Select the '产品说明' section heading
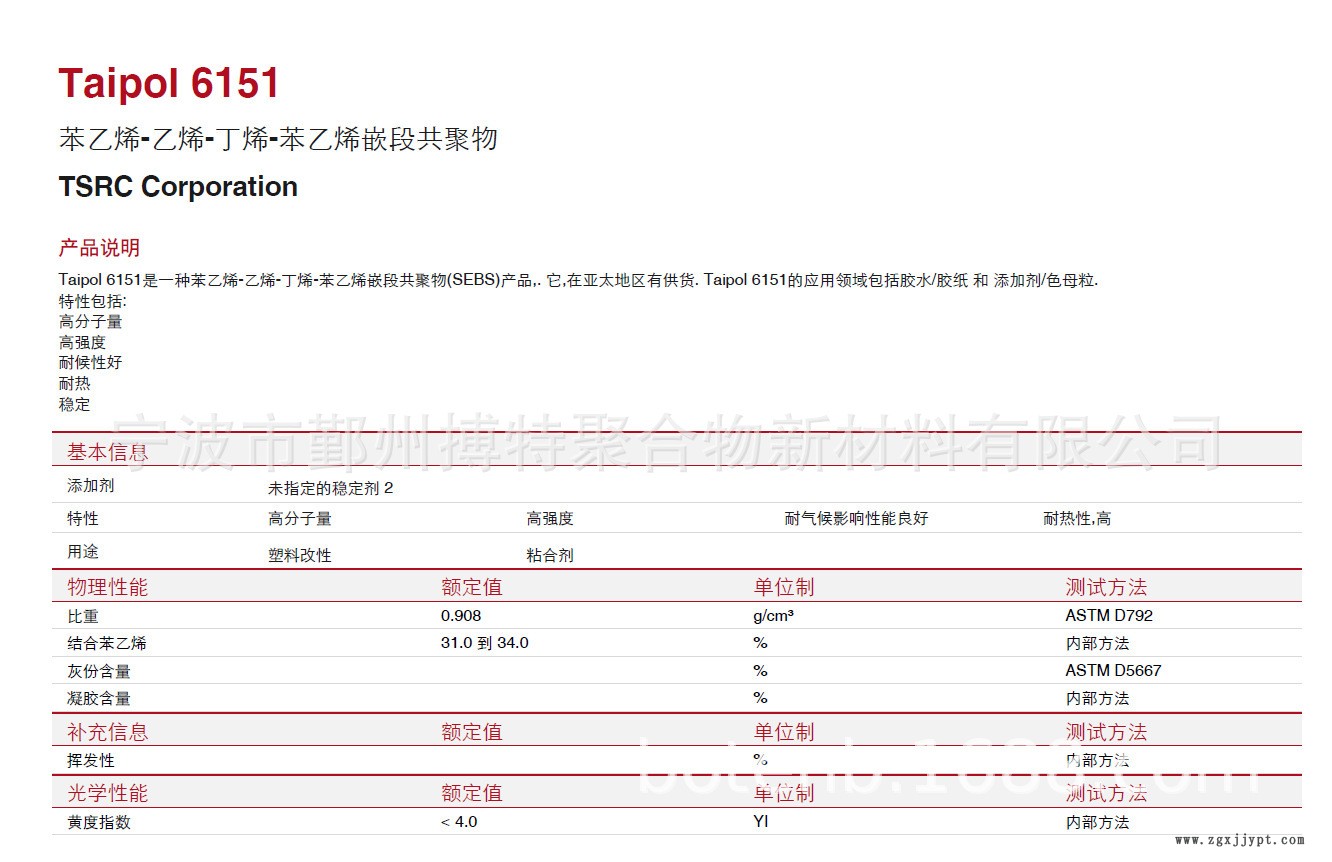 99,248
